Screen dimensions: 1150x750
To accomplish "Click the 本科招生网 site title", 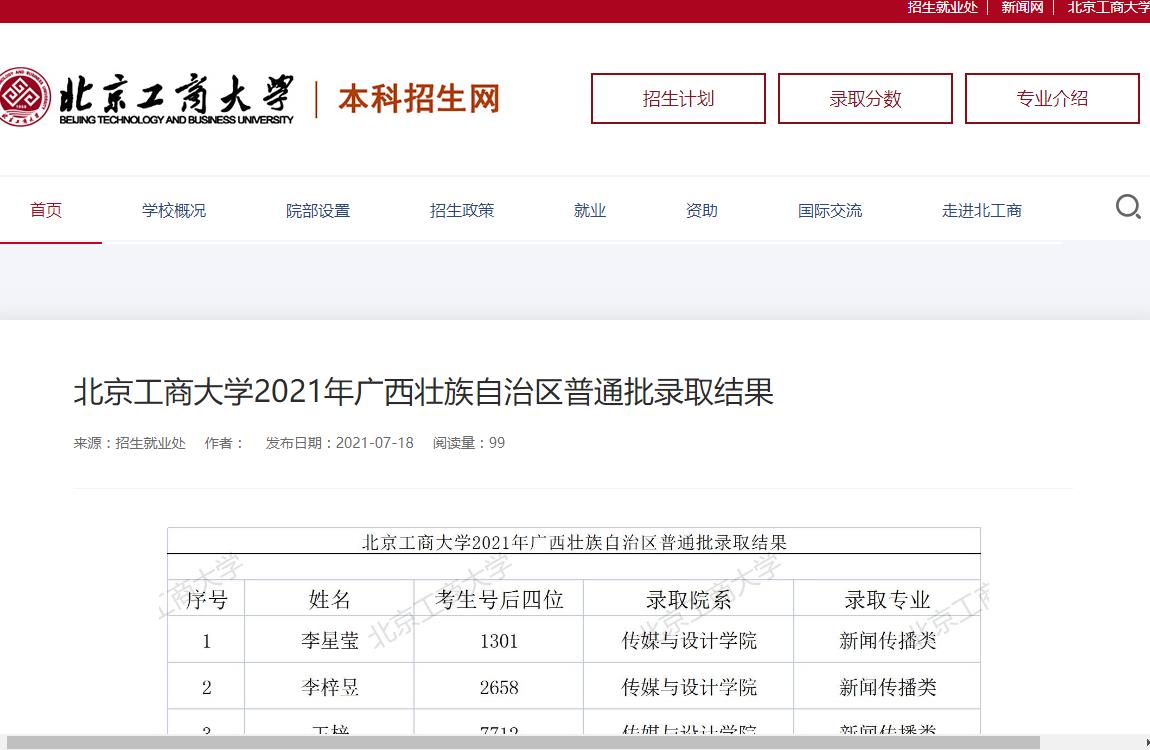I will point(419,98).
